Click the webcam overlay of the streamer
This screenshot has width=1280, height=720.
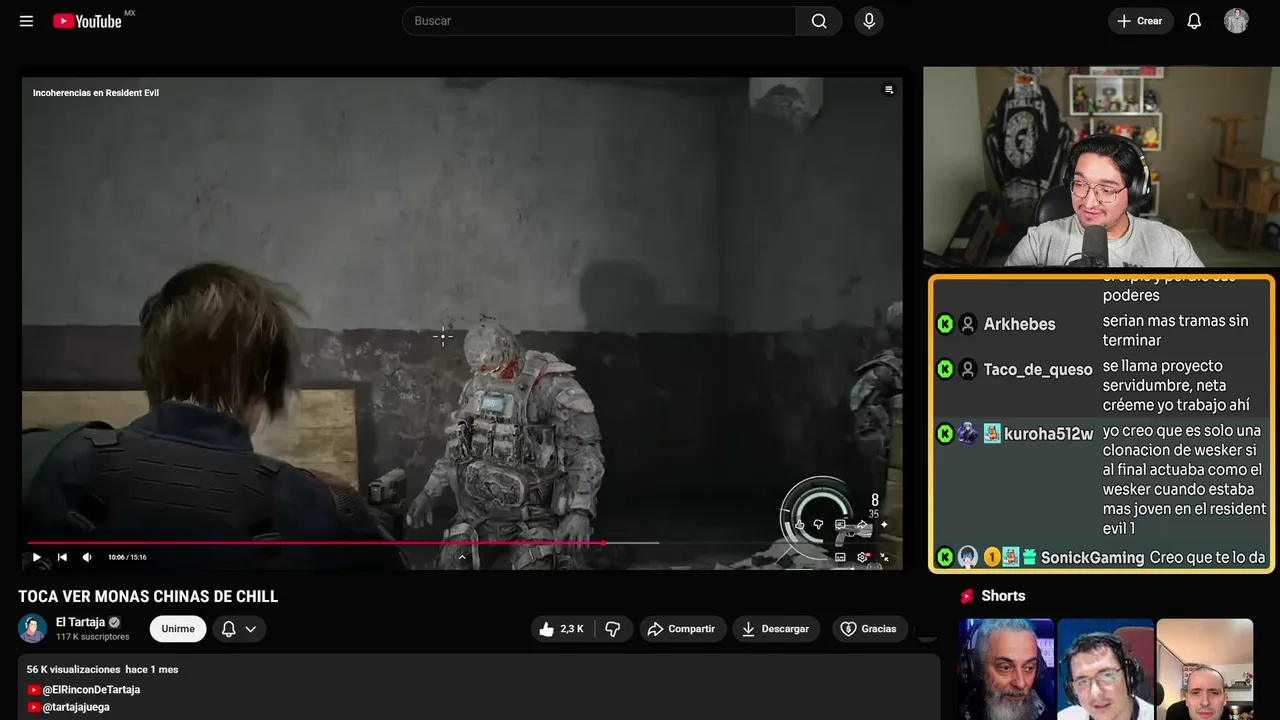(x=1101, y=167)
